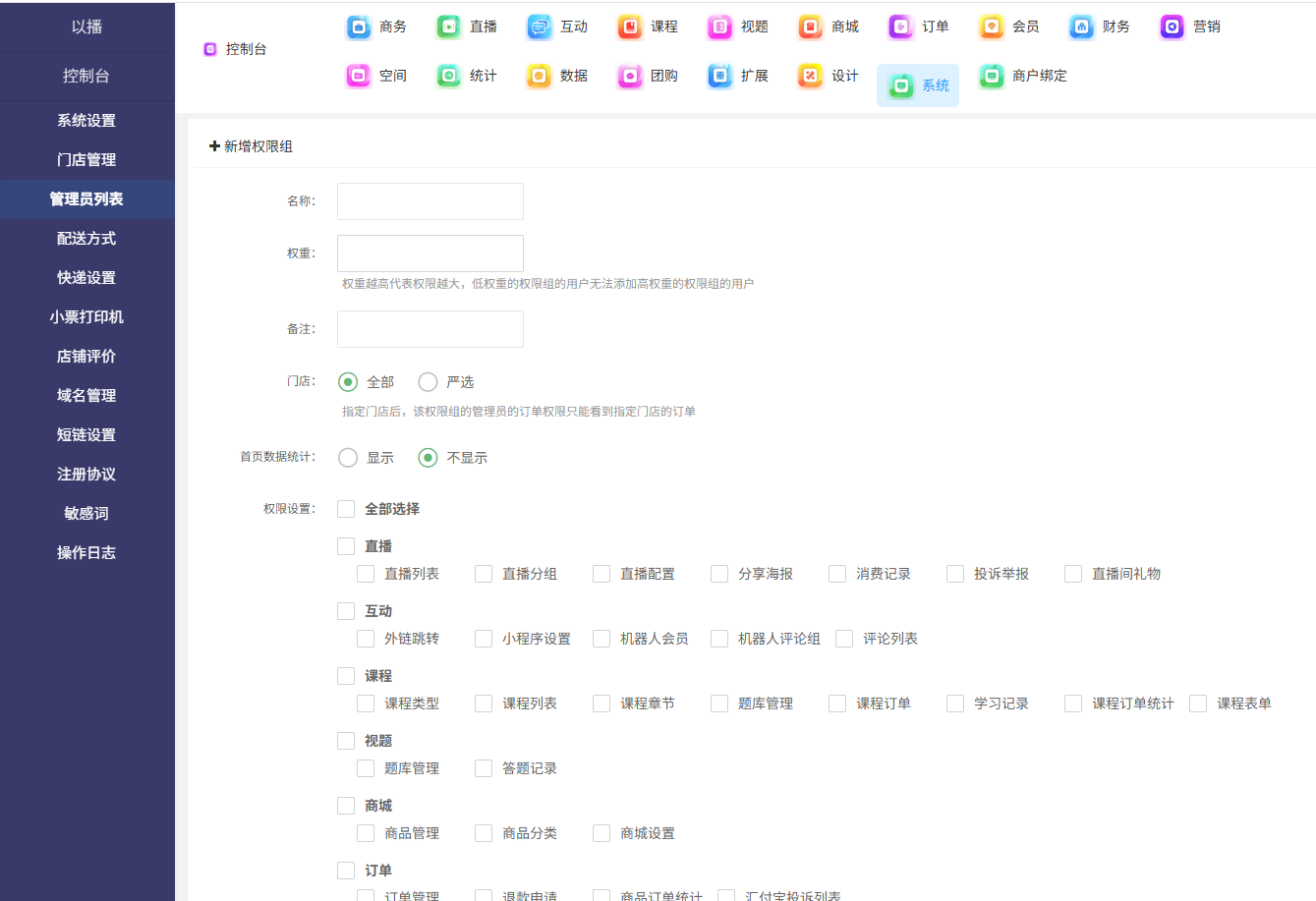
Task: Click the 团购 icon
Action: pyautogui.click(x=630, y=77)
